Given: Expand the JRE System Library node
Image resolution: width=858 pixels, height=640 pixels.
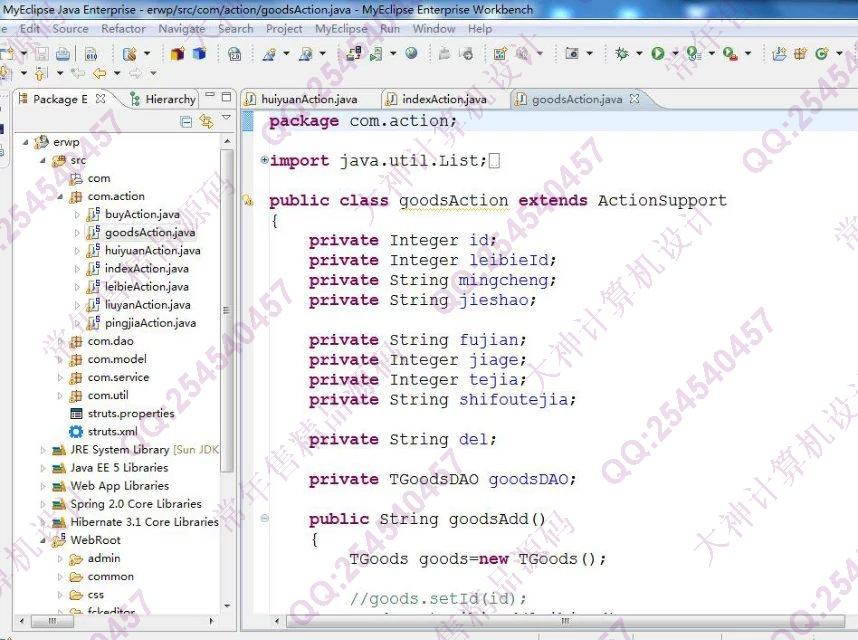Looking at the screenshot, I should (x=43, y=450).
